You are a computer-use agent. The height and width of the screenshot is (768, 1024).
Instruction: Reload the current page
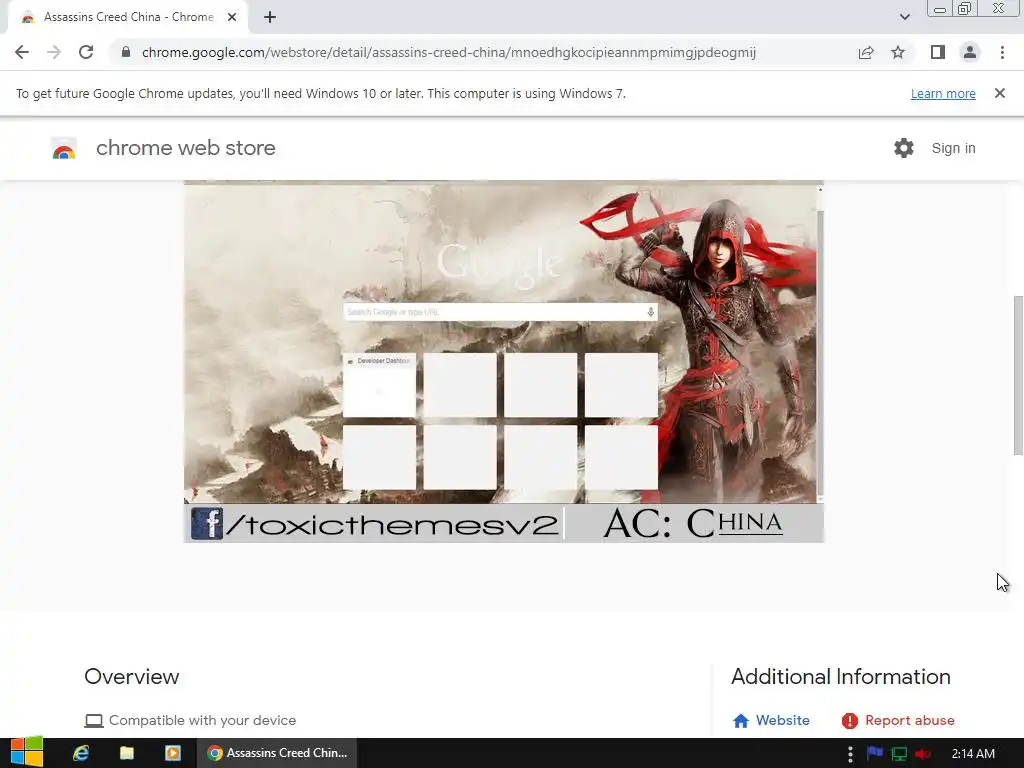click(86, 52)
